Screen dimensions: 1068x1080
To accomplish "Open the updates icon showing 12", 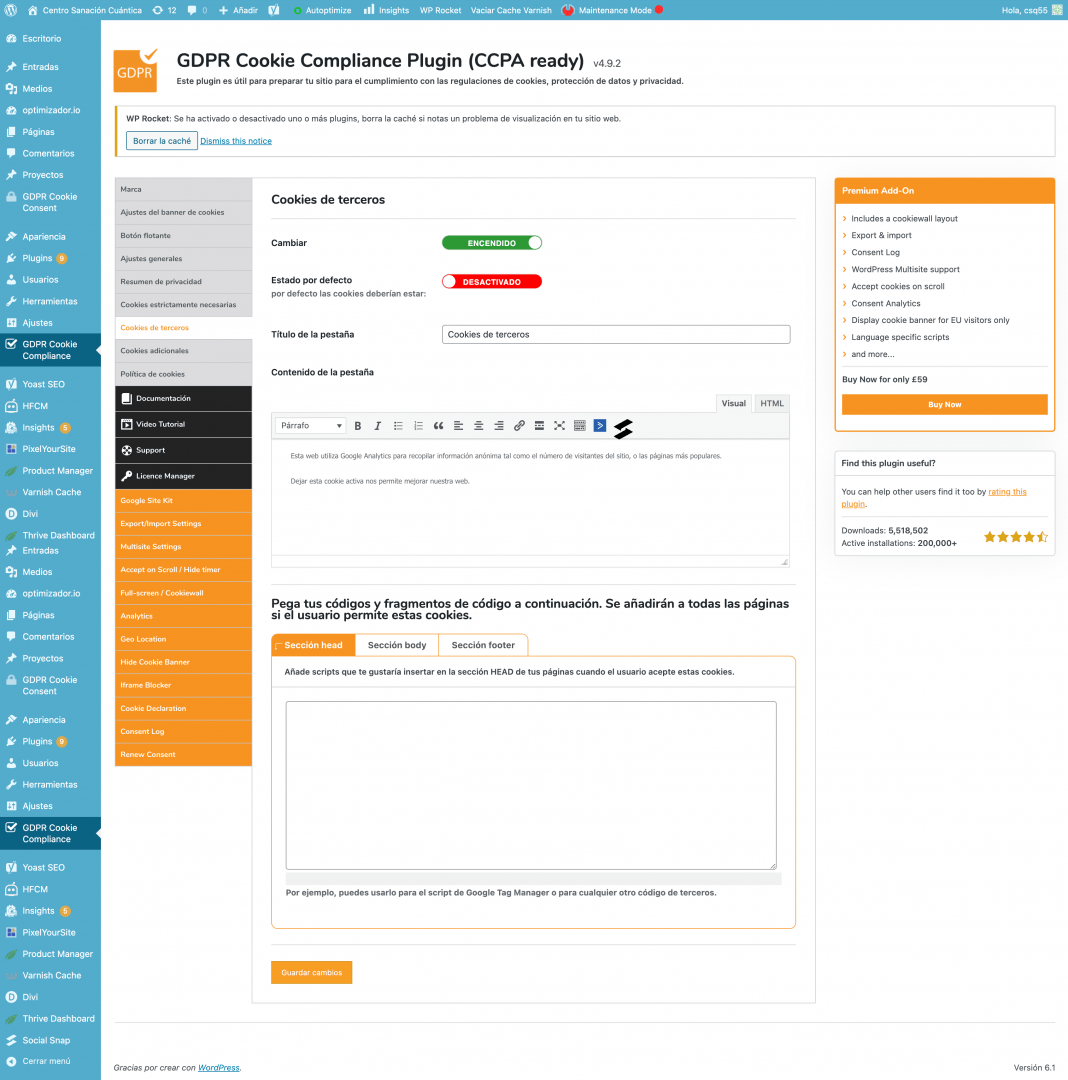I will pos(158,10).
